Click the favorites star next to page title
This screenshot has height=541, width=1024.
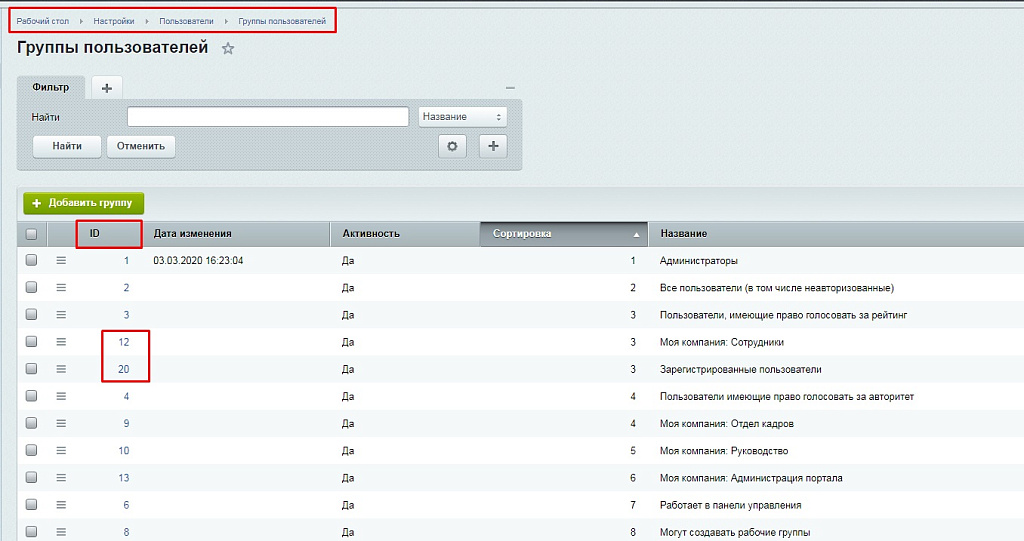tap(228, 49)
